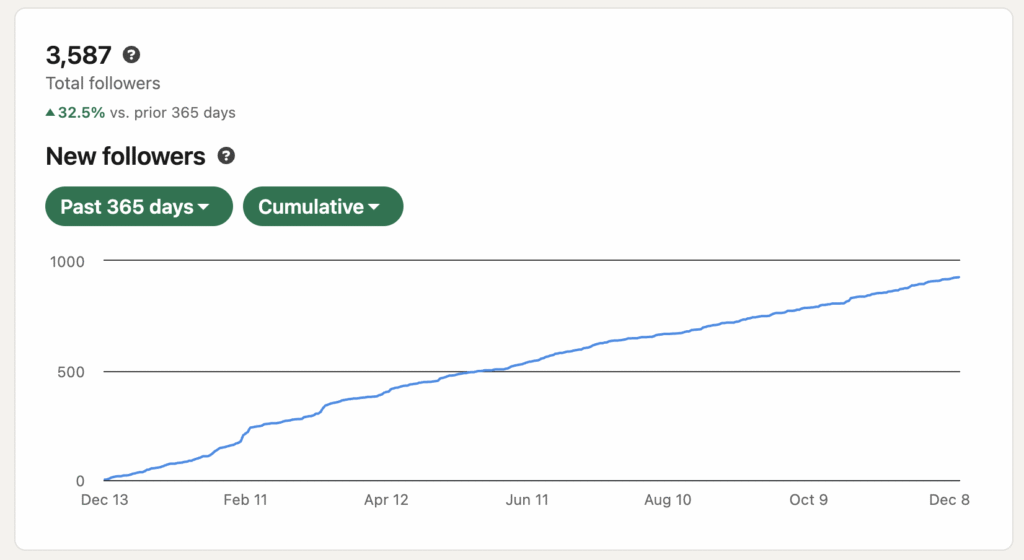The image size is (1024, 560).
Task: Click the Jun 11 x-axis label
Action: [x=527, y=499]
